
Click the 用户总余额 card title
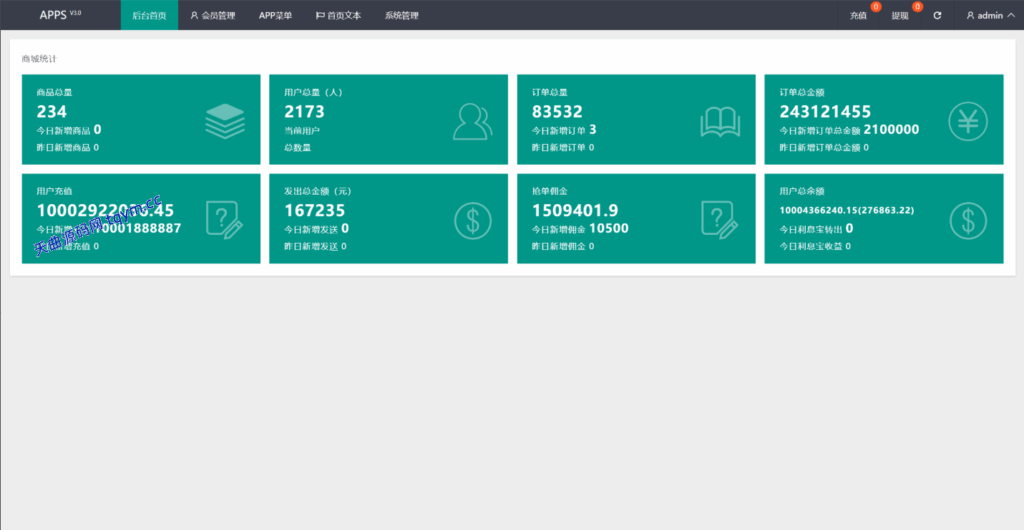pos(802,191)
